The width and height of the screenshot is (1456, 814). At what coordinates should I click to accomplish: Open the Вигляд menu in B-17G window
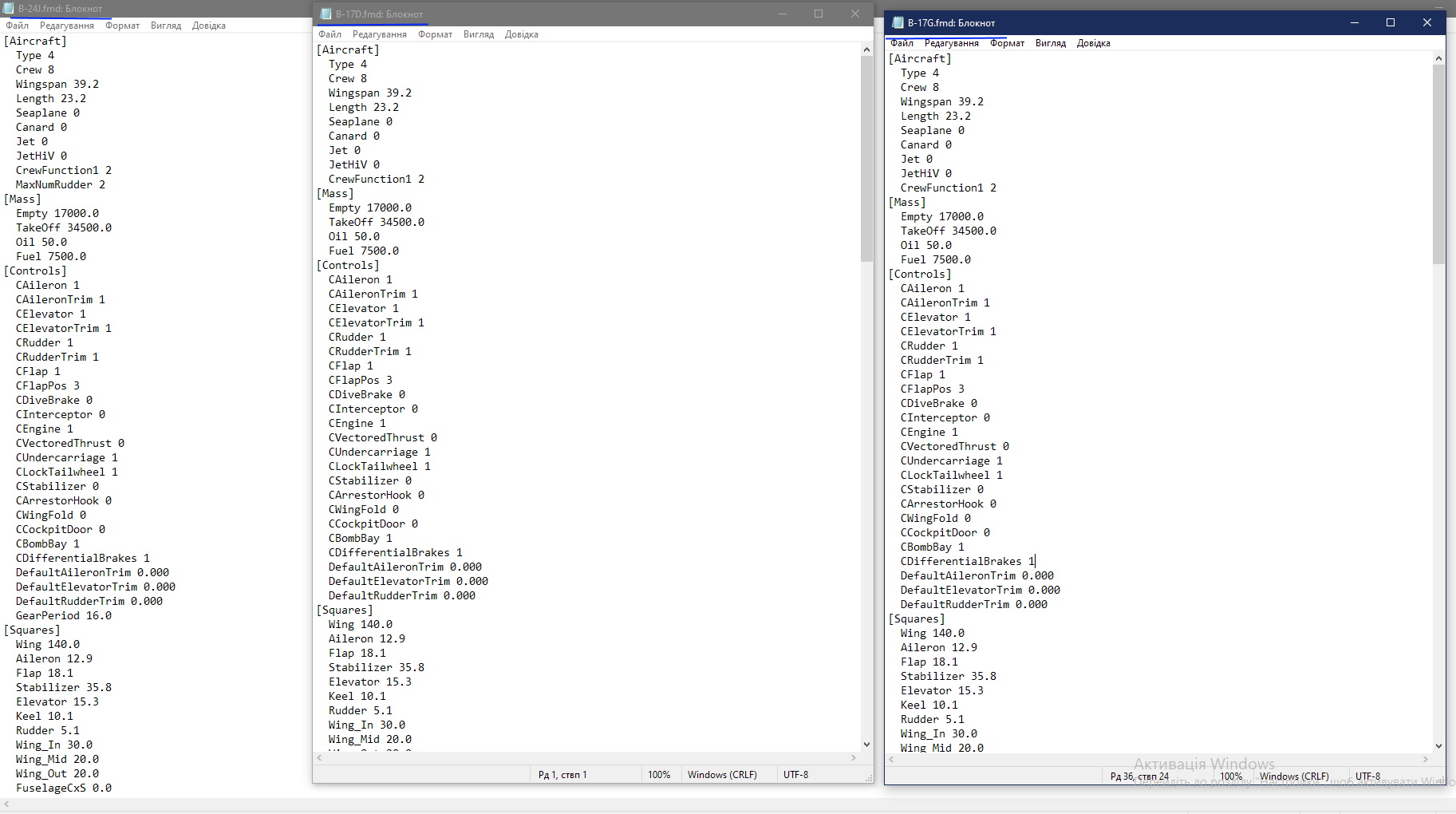[1051, 43]
